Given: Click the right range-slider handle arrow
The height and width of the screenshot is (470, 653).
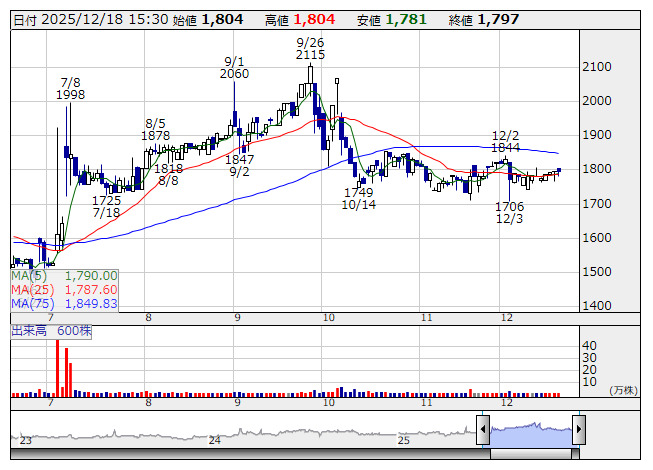Looking at the screenshot, I should click(x=579, y=430).
